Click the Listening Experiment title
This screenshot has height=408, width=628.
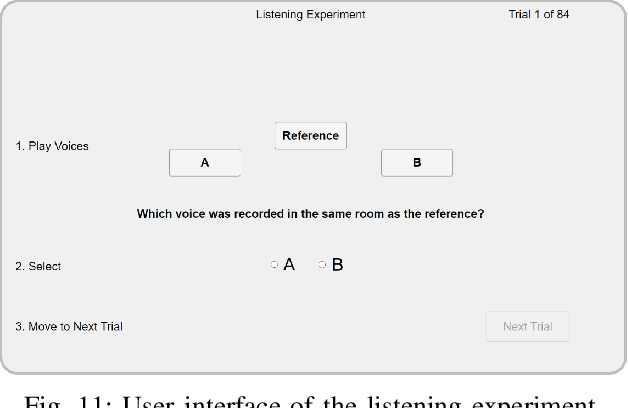coord(311,15)
